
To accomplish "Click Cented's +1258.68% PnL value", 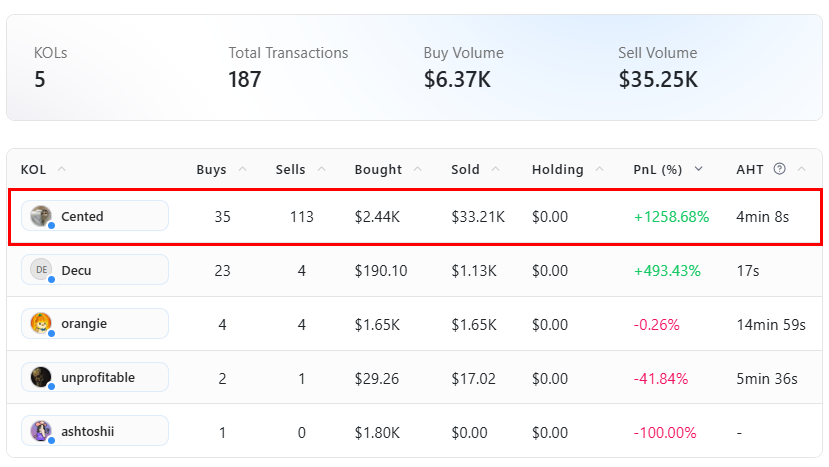I will point(671,217).
